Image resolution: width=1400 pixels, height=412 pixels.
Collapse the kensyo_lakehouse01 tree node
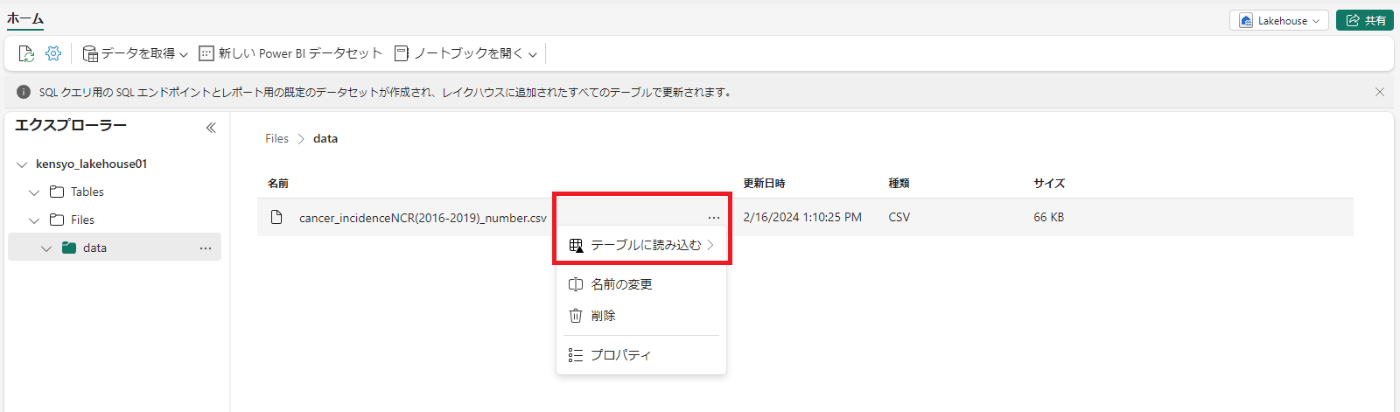point(23,164)
